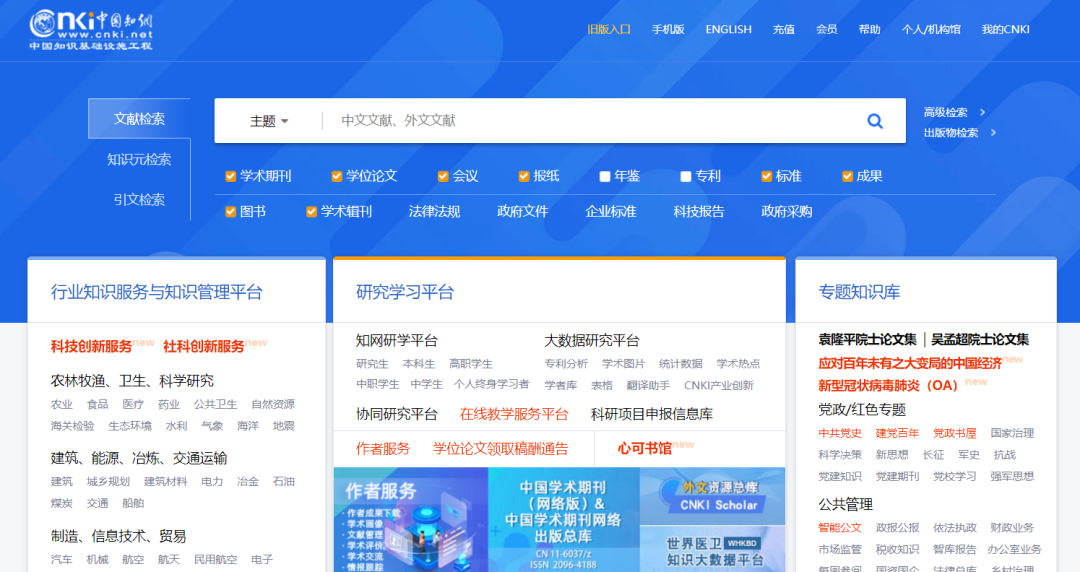Open 大数据研究平台 link
The image size is (1080, 572).
592,340
